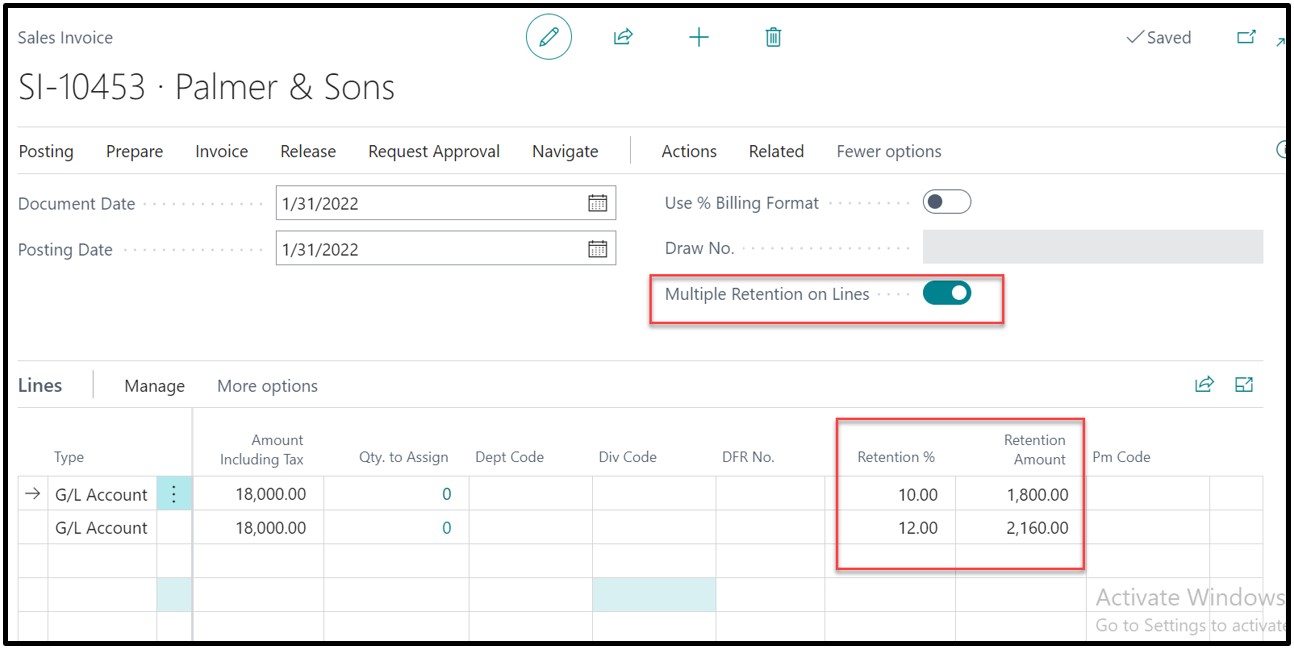This screenshot has height=648, width=1294.
Task: Click the share icon in header
Action: 623,38
